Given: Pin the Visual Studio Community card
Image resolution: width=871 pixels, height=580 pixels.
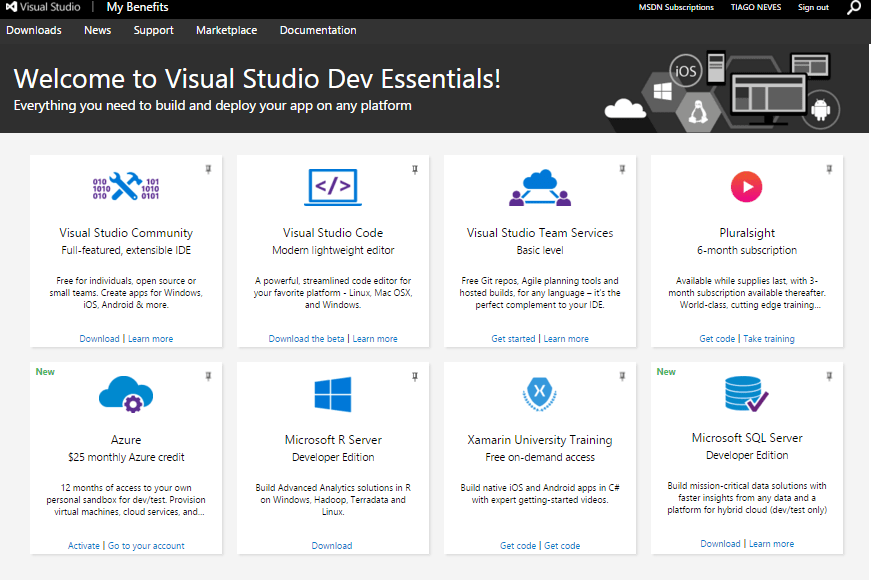Looking at the screenshot, I should click(208, 169).
